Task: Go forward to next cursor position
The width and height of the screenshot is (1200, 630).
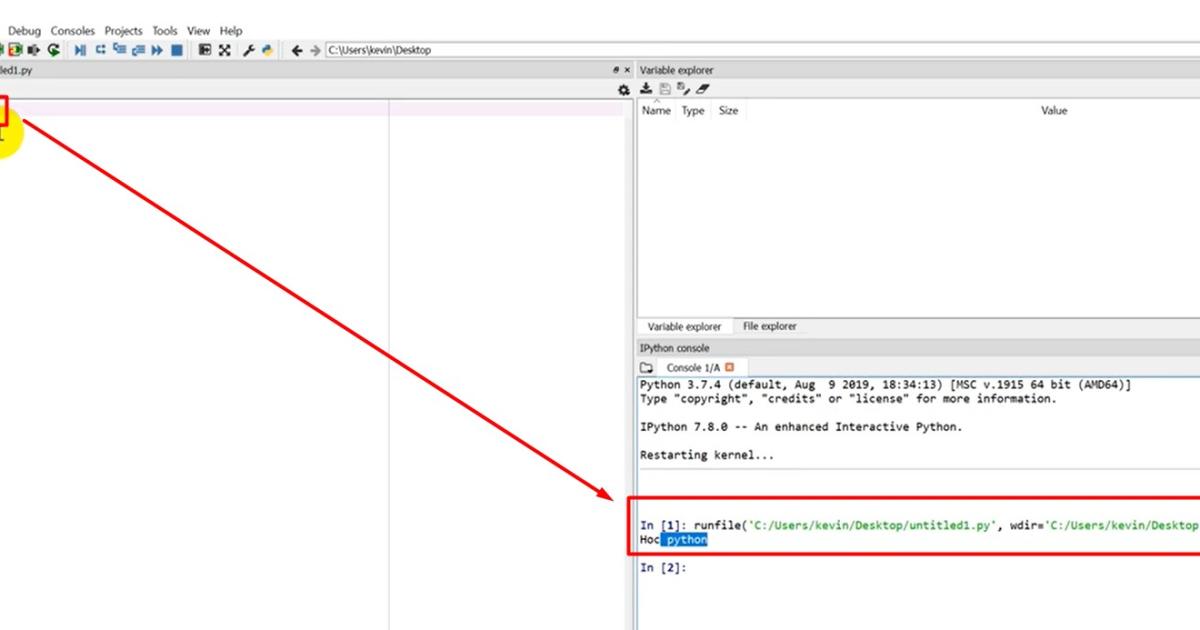Action: [315, 50]
